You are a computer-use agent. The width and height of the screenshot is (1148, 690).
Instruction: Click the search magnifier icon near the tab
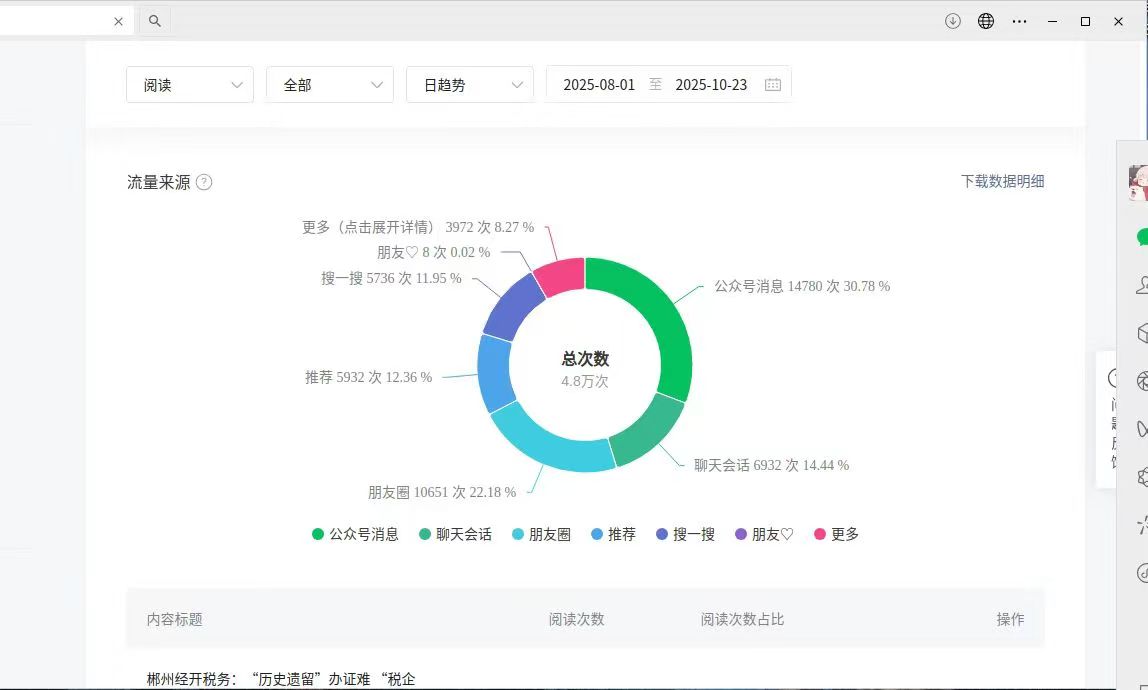[x=155, y=20]
